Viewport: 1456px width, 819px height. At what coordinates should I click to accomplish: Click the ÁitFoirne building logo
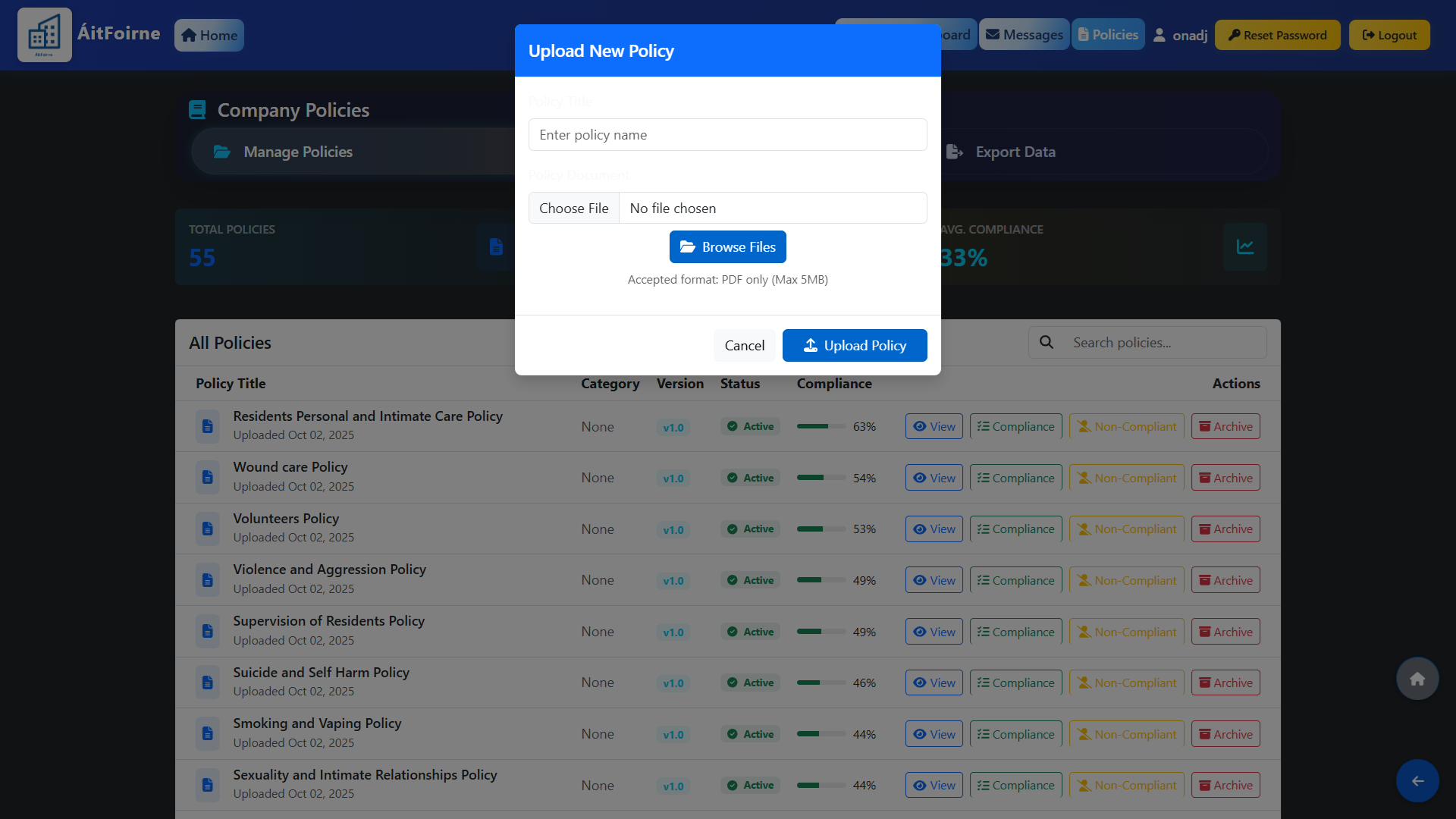45,35
